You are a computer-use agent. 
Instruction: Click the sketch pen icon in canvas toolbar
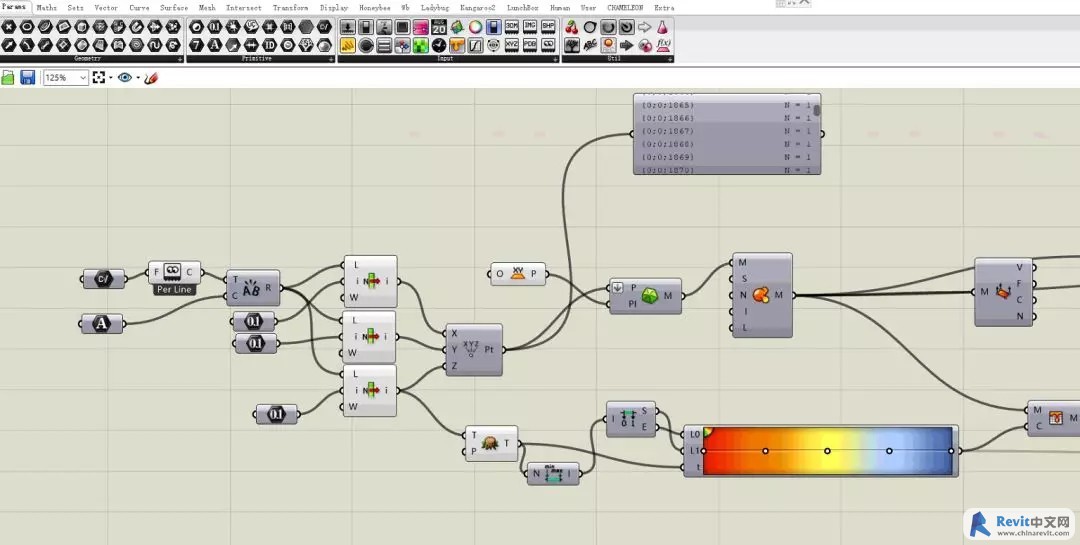(x=151, y=78)
